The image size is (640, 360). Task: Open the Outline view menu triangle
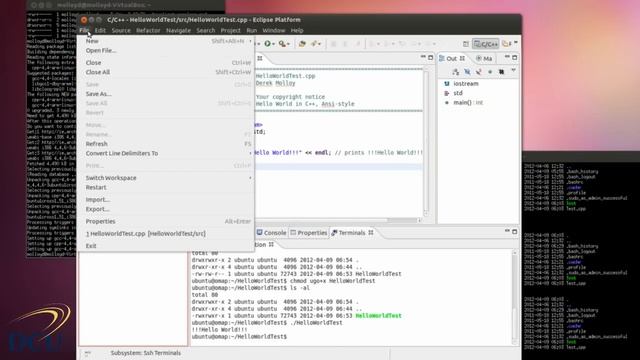(x=513, y=71)
